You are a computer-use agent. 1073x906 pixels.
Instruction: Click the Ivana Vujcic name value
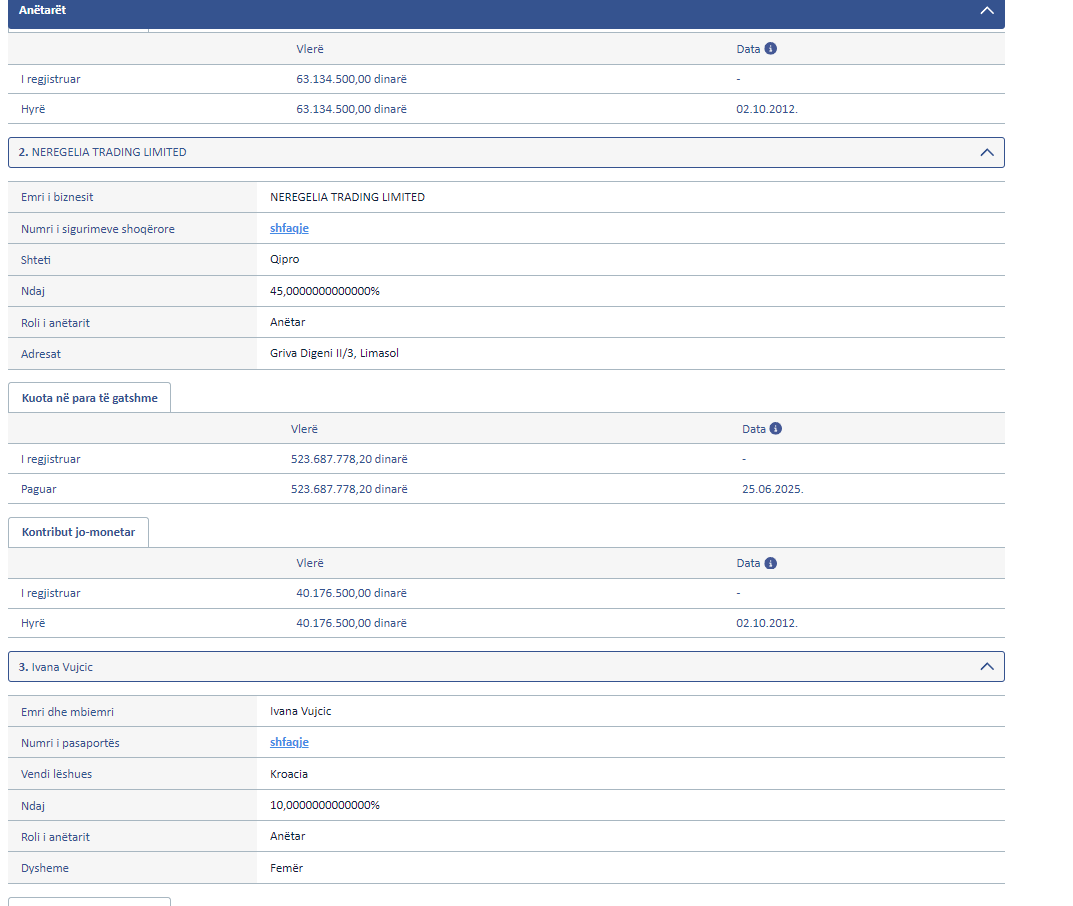[300, 711]
